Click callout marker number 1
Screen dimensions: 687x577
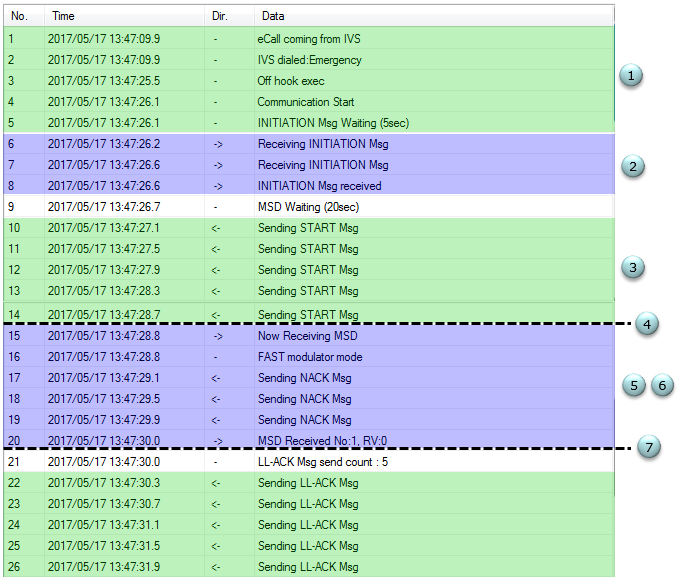tap(630, 76)
